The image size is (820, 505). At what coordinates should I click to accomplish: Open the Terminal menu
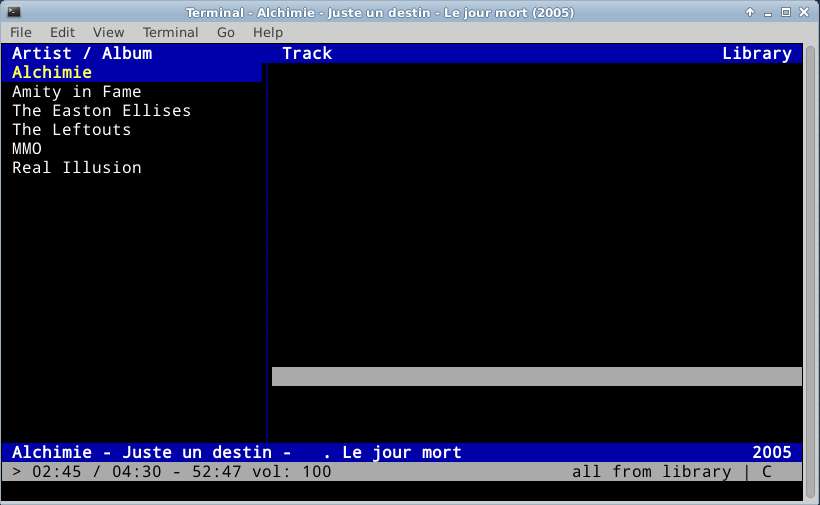(x=170, y=32)
